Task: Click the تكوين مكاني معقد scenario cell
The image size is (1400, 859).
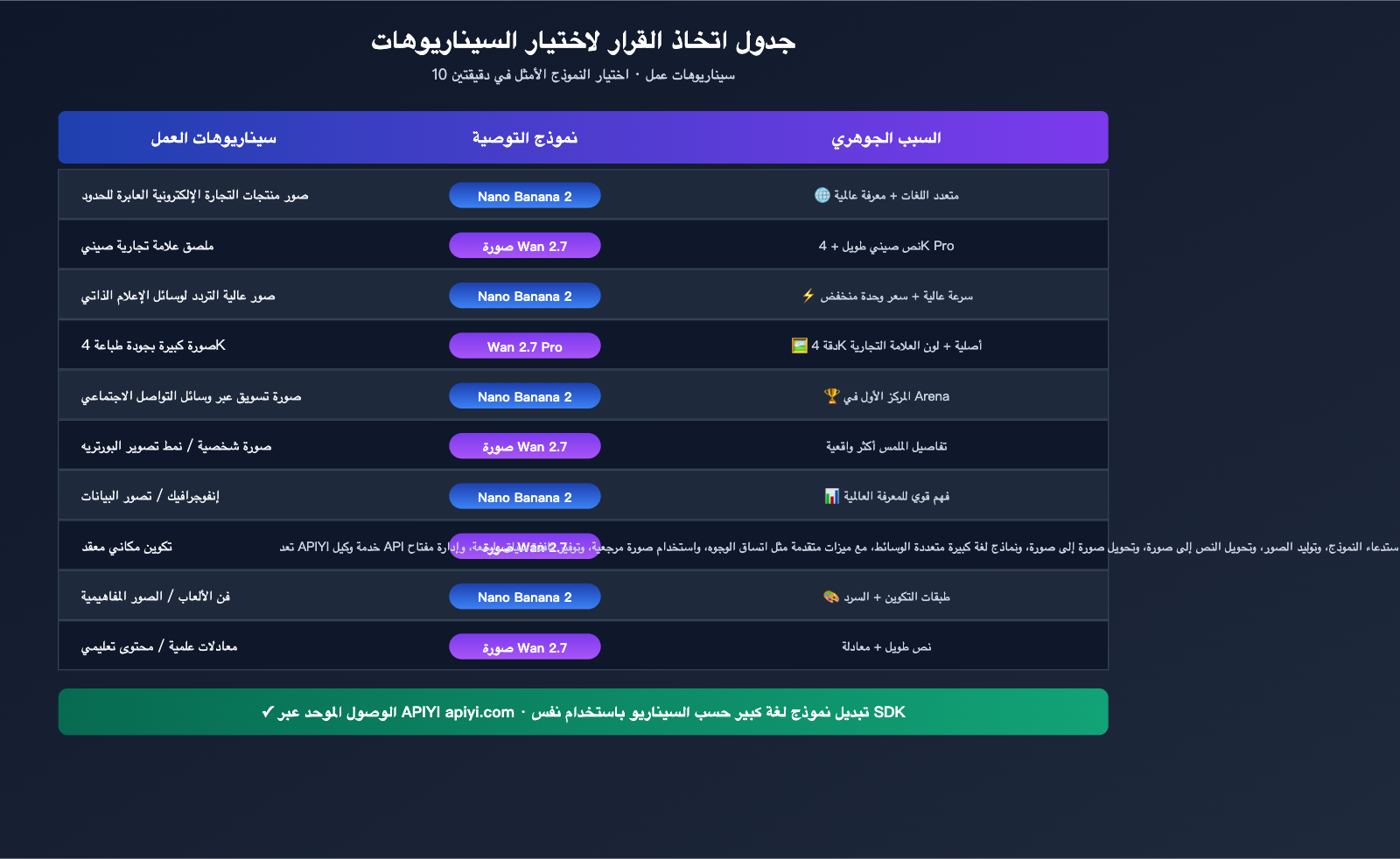Action: click(127, 547)
